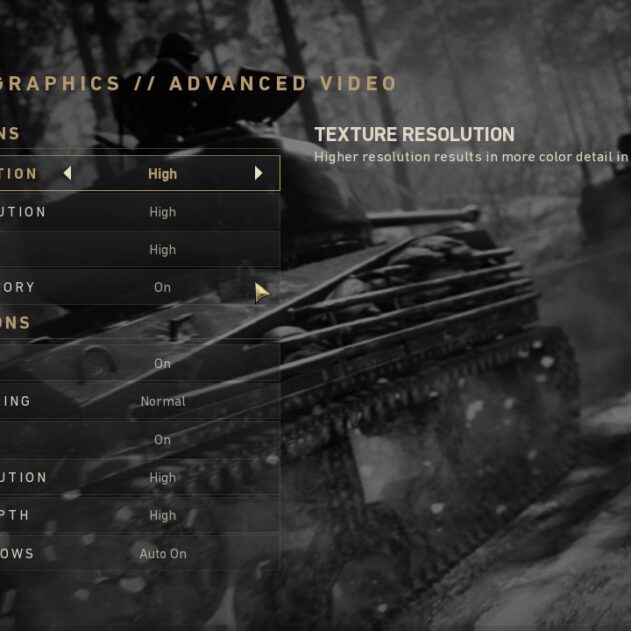
Task: Open the ING setting showing Normal
Action: 140,401
